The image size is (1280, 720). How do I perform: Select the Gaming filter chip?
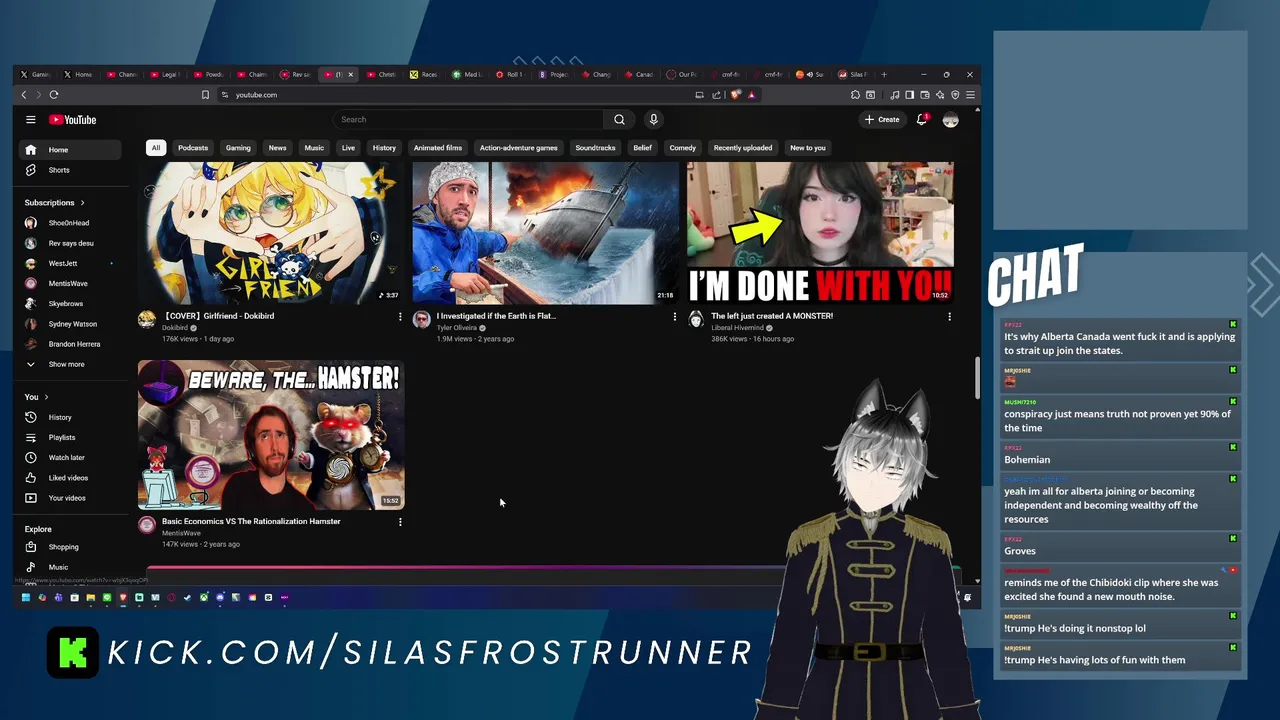(238, 148)
